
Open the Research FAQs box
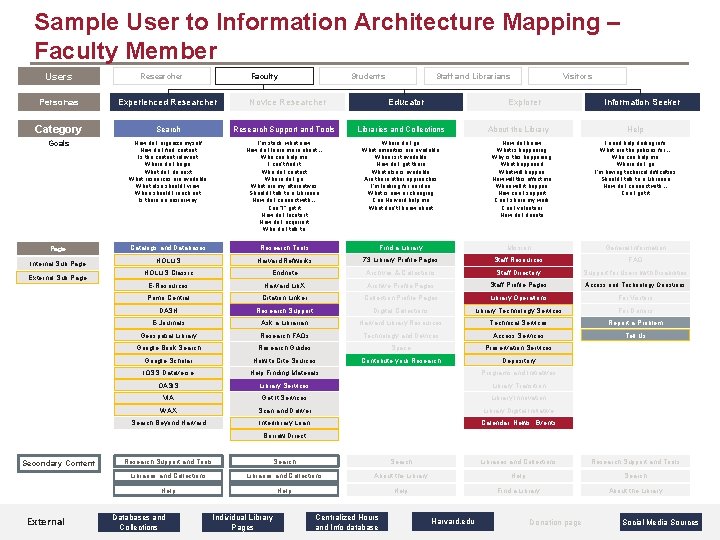click(284, 335)
